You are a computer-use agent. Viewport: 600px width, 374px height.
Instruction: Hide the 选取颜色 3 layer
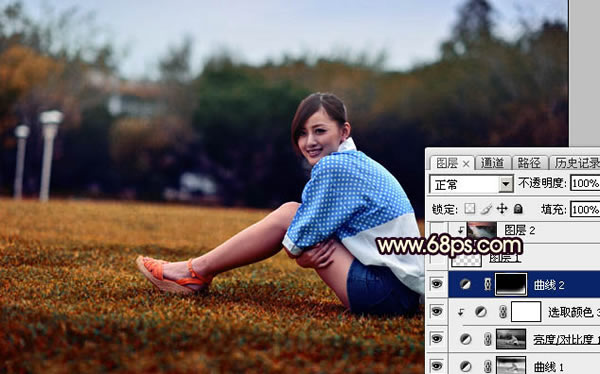[437, 312]
